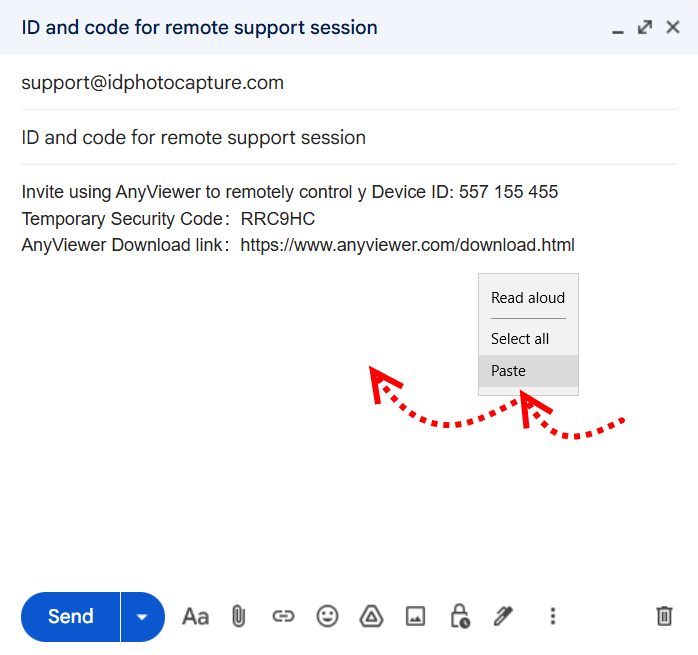Insert a photo using the image icon
This screenshot has width=698, height=655.
[415, 616]
